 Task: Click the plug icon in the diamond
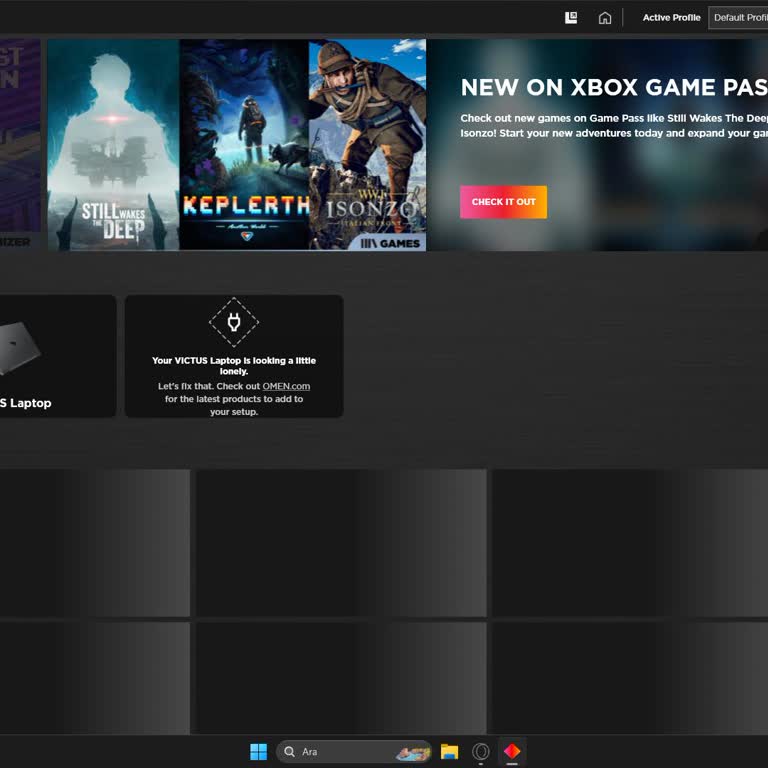(234, 322)
